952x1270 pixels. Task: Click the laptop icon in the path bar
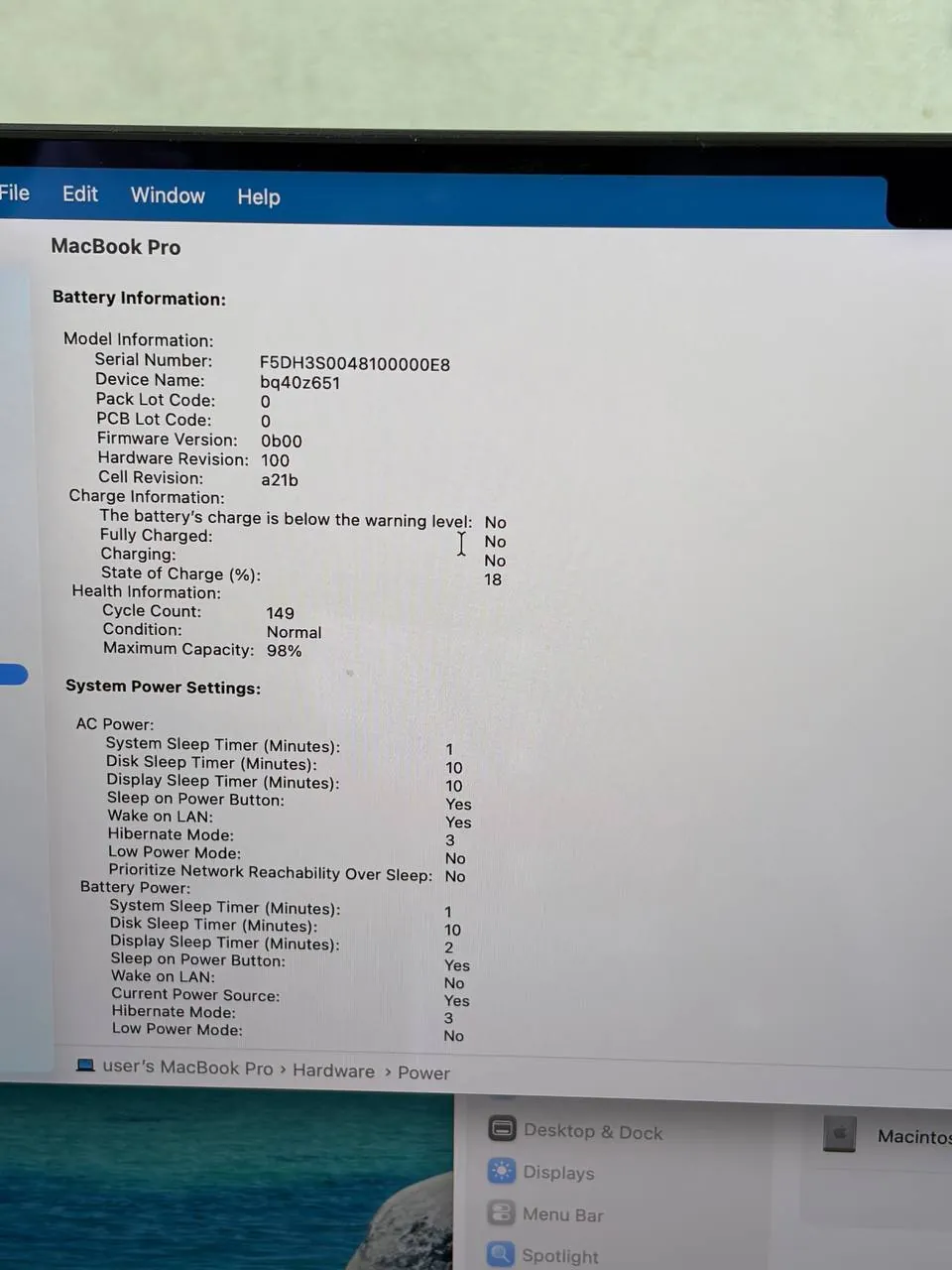click(86, 1065)
